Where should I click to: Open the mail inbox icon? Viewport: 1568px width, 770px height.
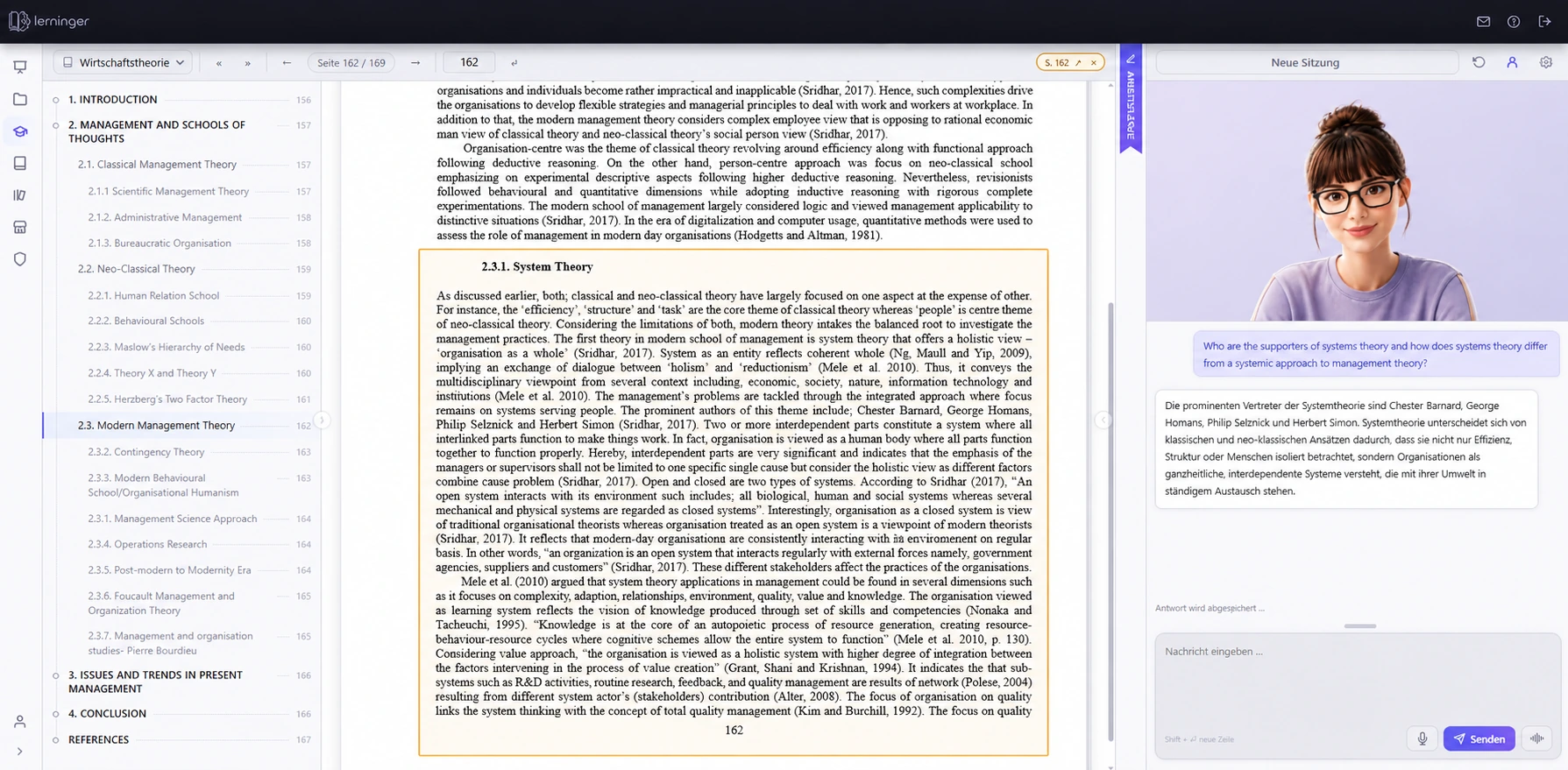1483,21
